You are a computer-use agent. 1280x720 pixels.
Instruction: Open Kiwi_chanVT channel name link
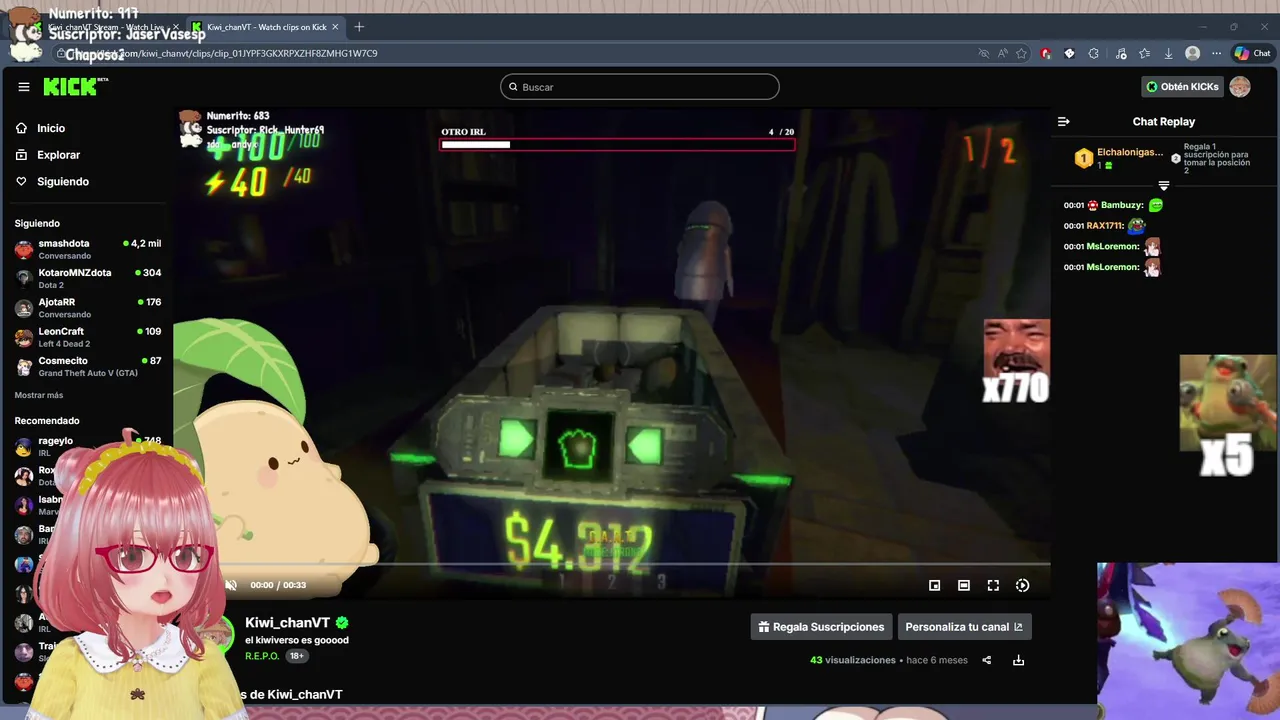[x=287, y=623]
